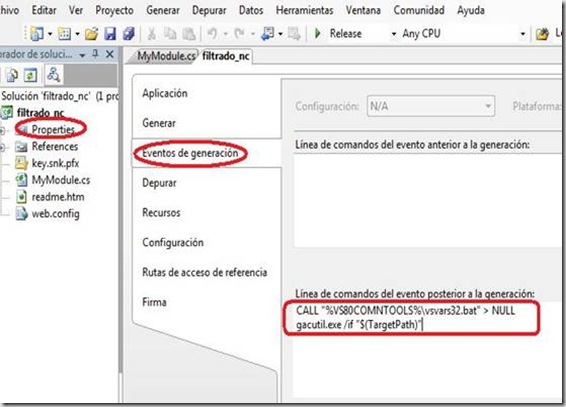Select web.config in Solution Explorer
Screen dimensions: 566x407
click(56, 214)
